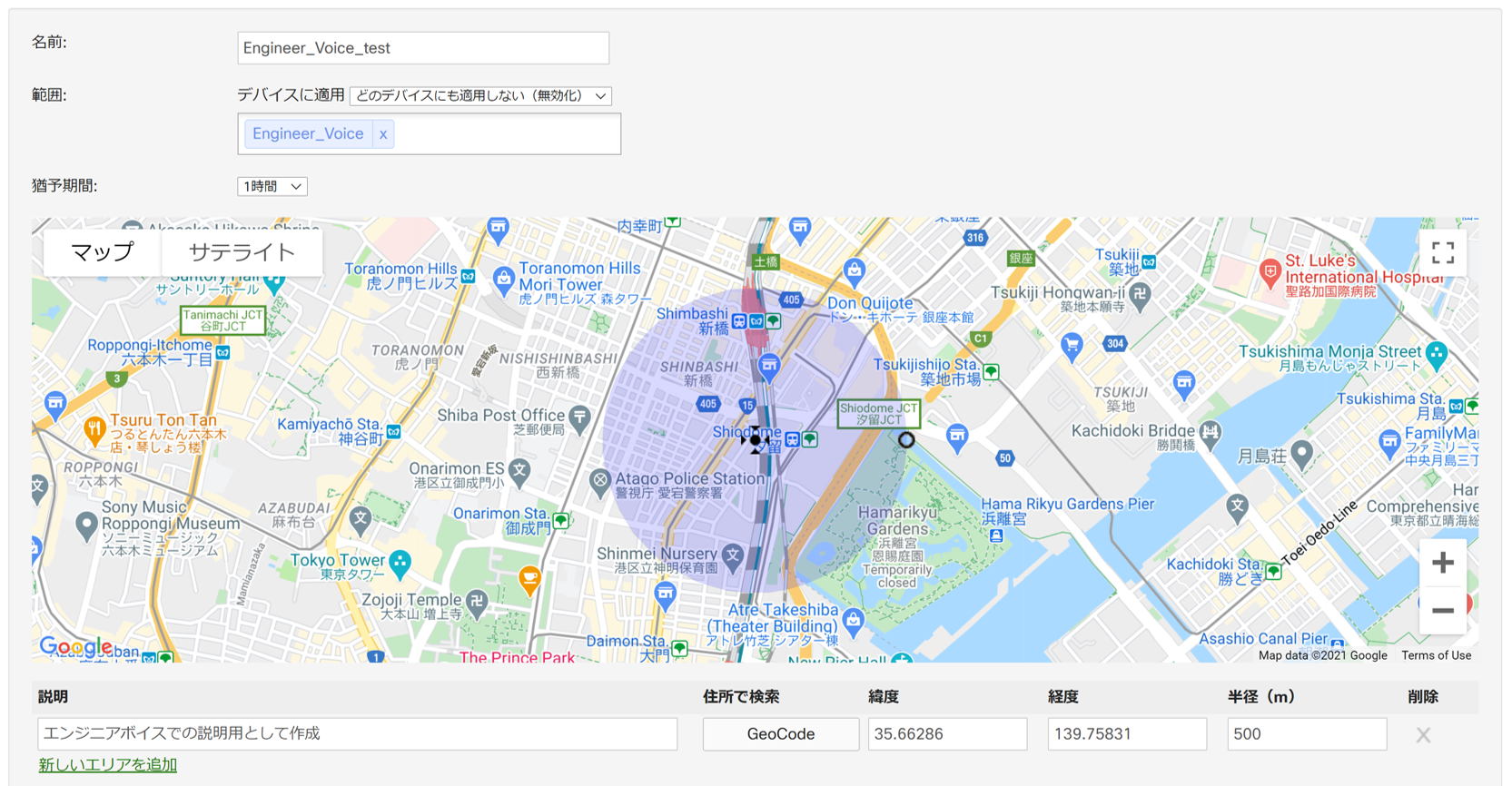Remove the Engineer_Voice tag

click(383, 134)
